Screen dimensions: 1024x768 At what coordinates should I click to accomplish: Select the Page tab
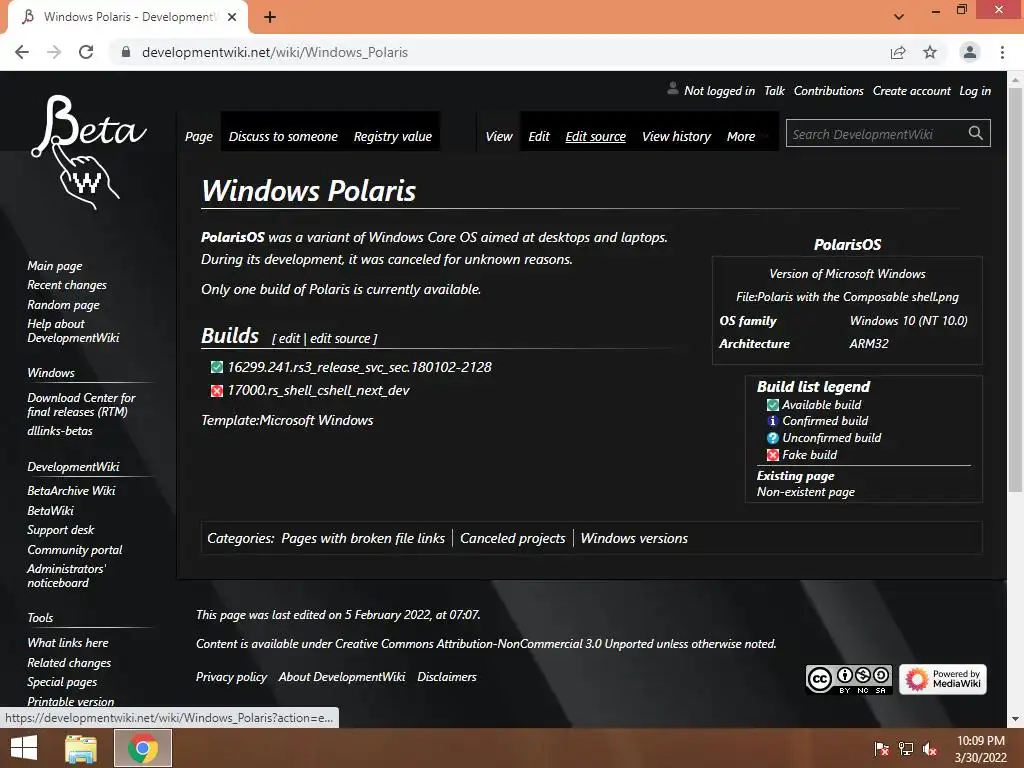[199, 136]
